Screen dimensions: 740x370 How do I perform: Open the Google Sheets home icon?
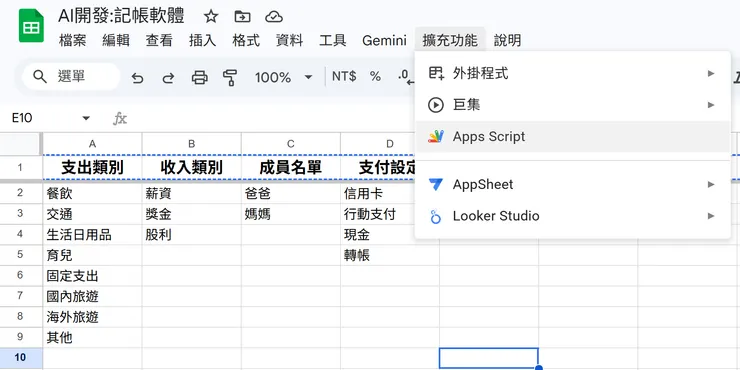[31, 25]
